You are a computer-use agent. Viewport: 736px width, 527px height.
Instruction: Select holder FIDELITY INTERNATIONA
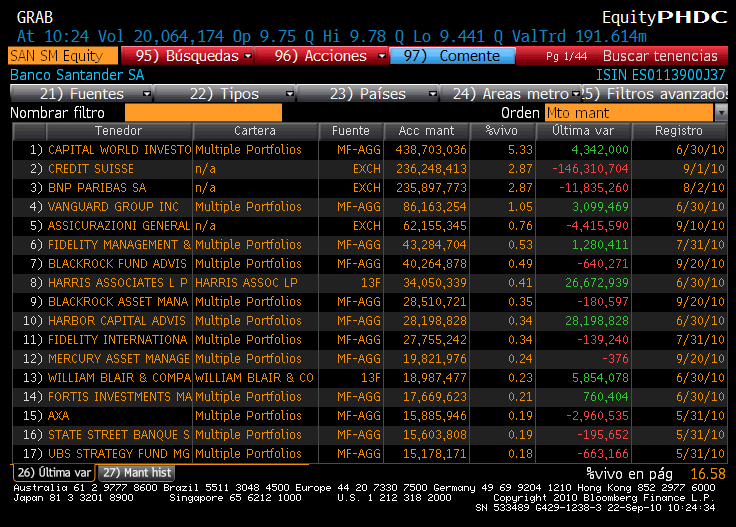coord(117,340)
